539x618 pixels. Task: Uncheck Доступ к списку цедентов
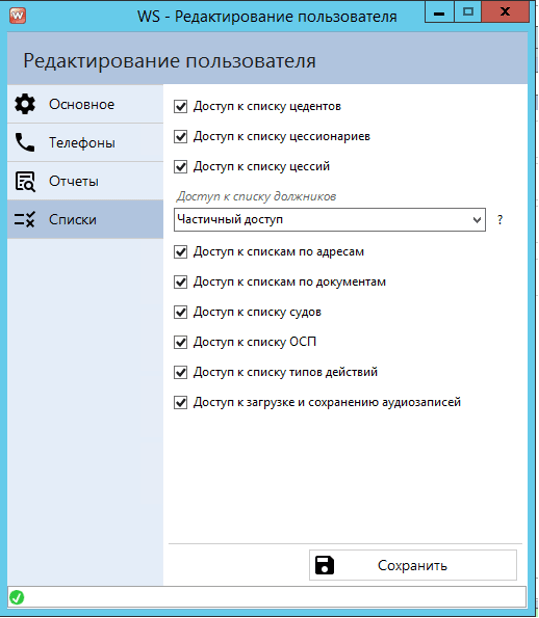pyautogui.click(x=180, y=106)
